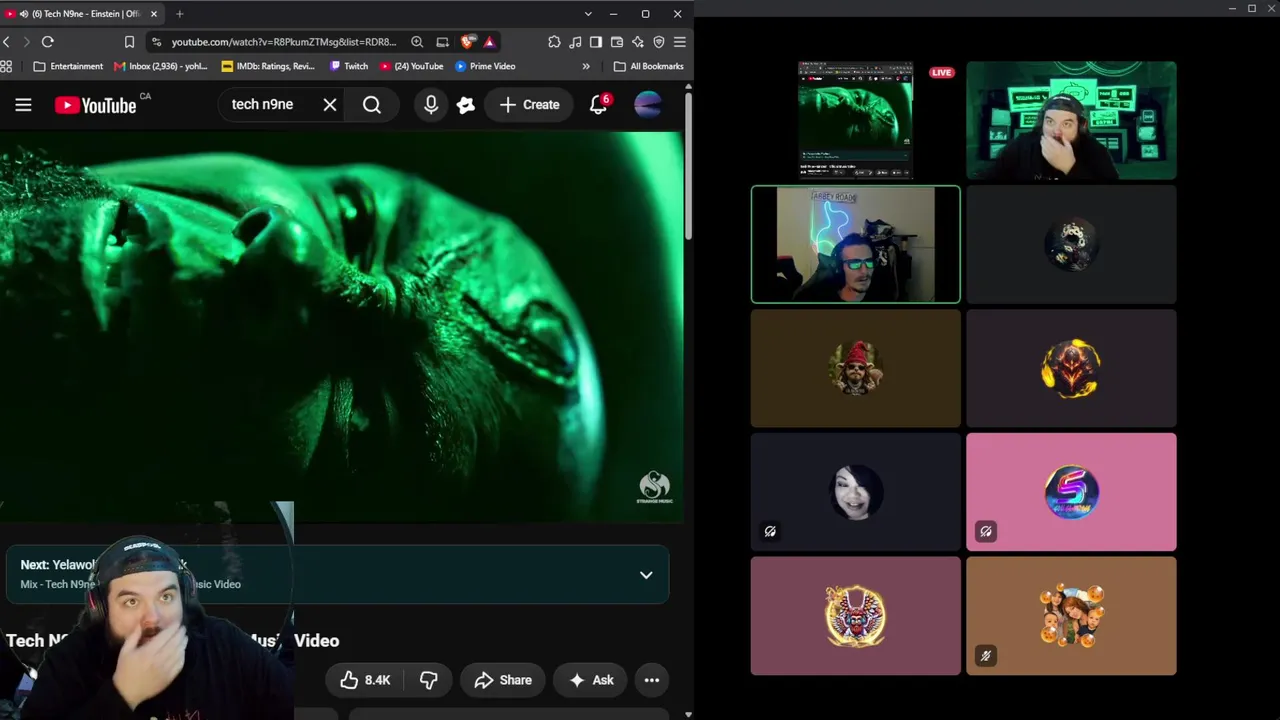Open the more actions ellipsis menu
The width and height of the screenshot is (1280, 720).
[652, 680]
